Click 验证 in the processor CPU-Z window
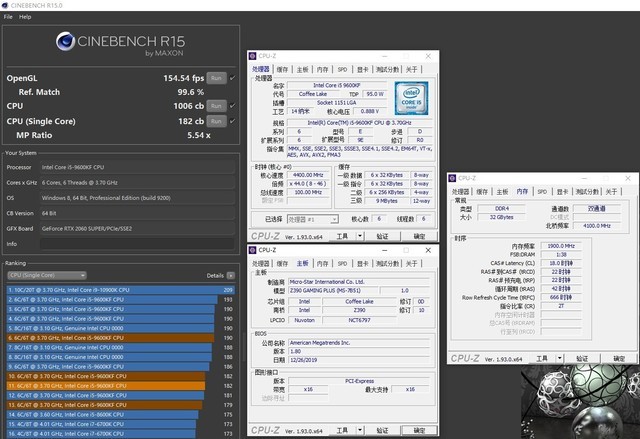Screen dimensions: 640x439 pos(382,236)
